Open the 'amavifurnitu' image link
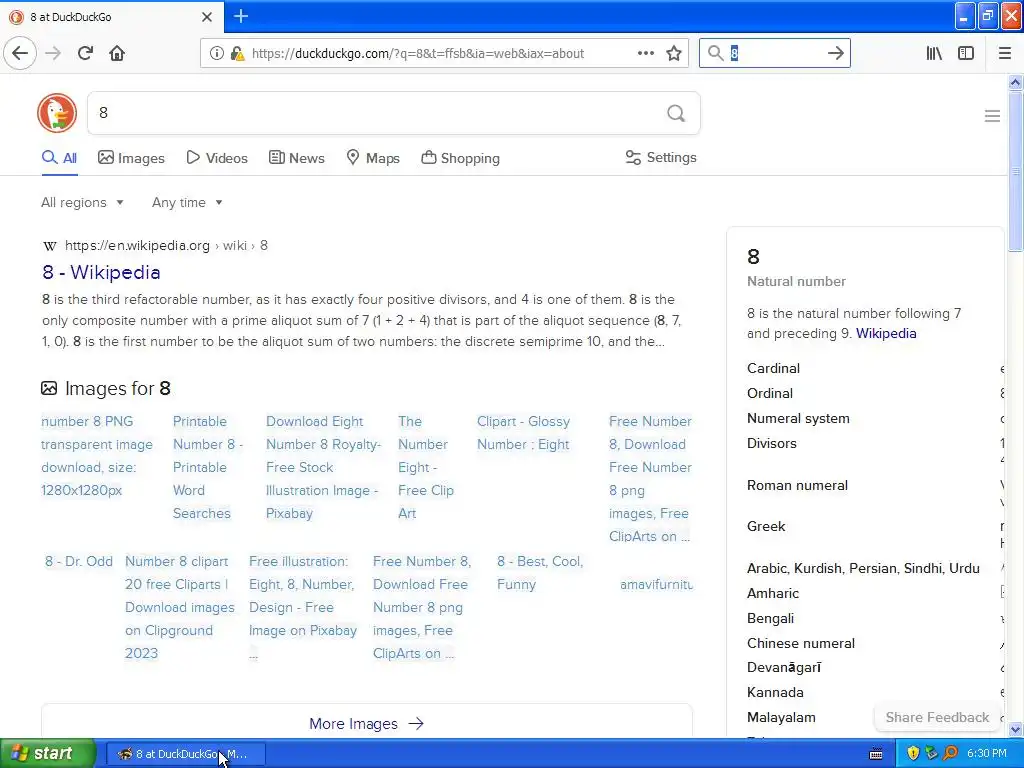Screen dimensions: 1024x768 pos(656,584)
